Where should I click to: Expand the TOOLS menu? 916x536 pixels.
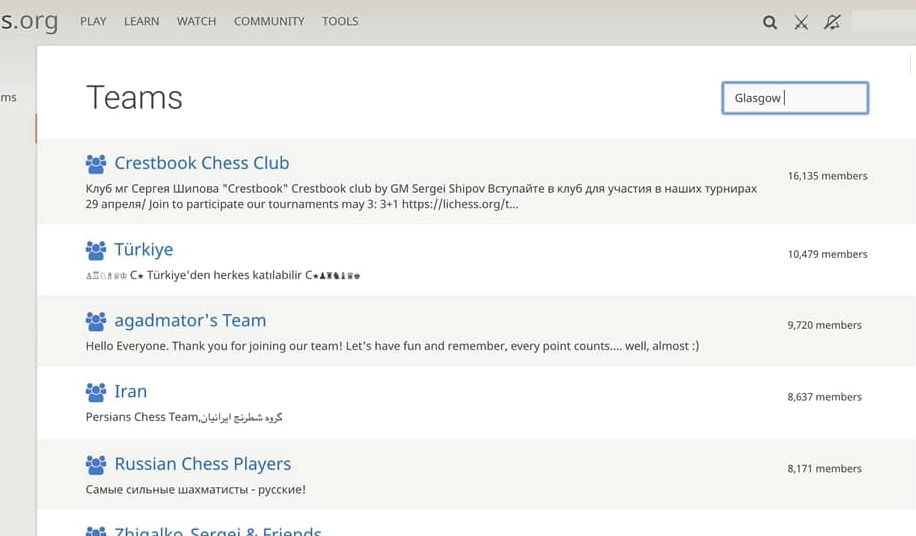[x=340, y=21]
